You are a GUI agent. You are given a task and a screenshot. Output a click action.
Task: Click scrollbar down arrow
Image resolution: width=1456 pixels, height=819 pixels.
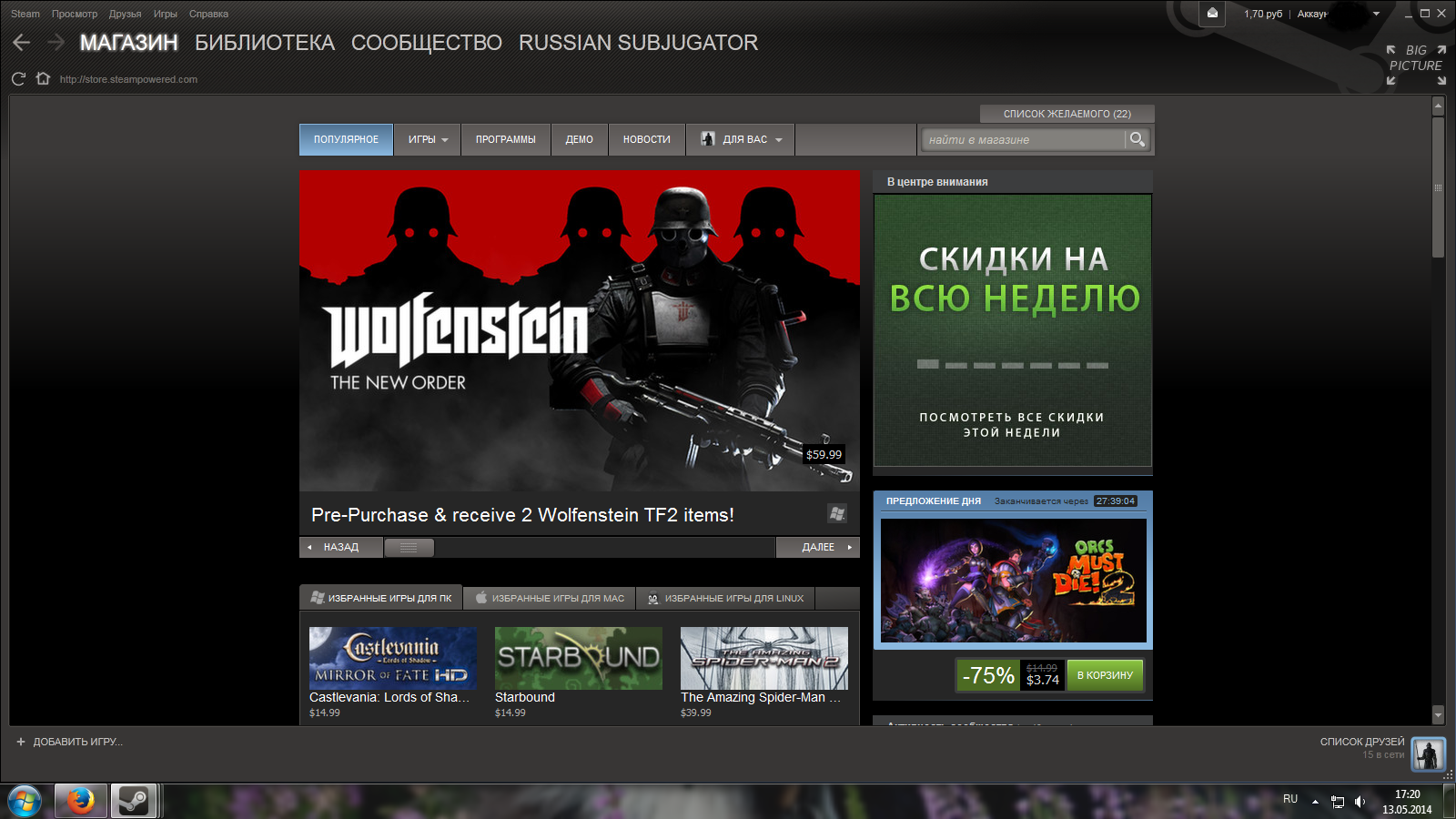click(x=1438, y=715)
